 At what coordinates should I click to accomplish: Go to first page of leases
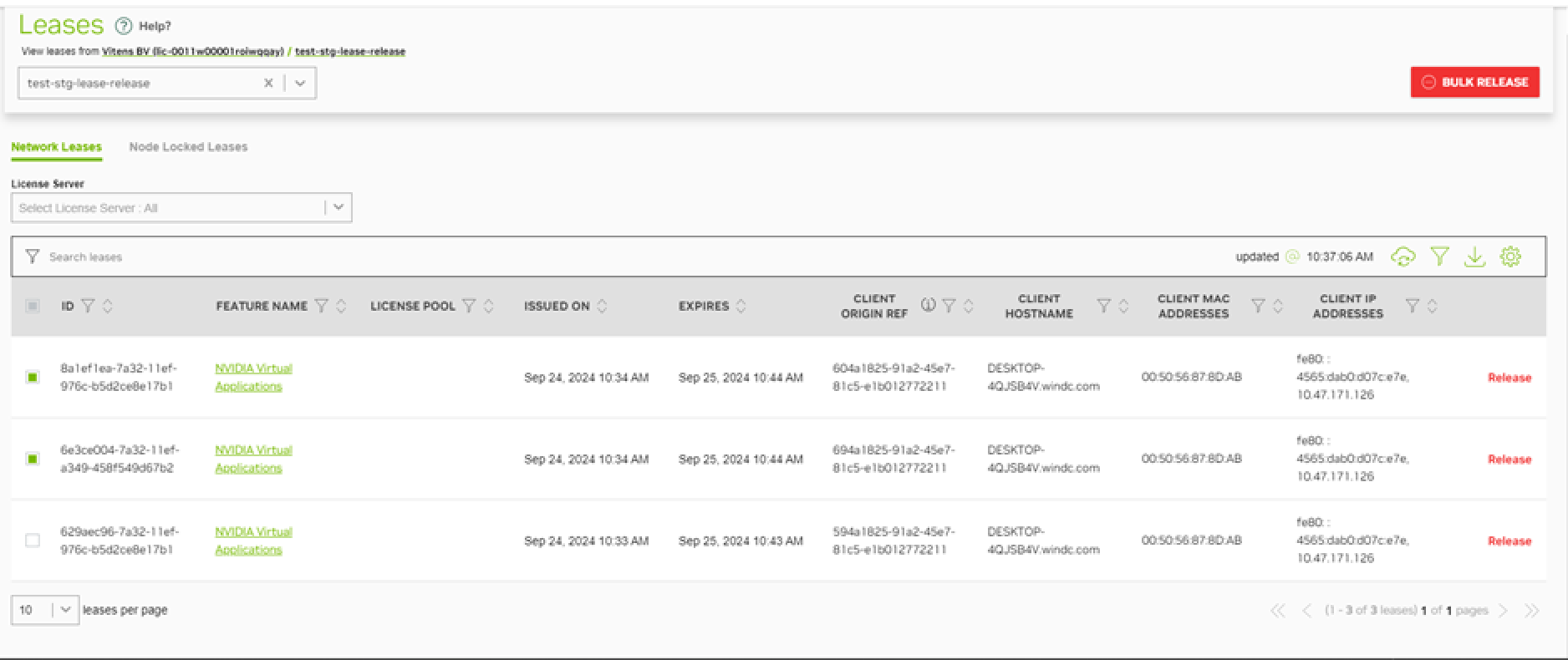pos(1277,611)
